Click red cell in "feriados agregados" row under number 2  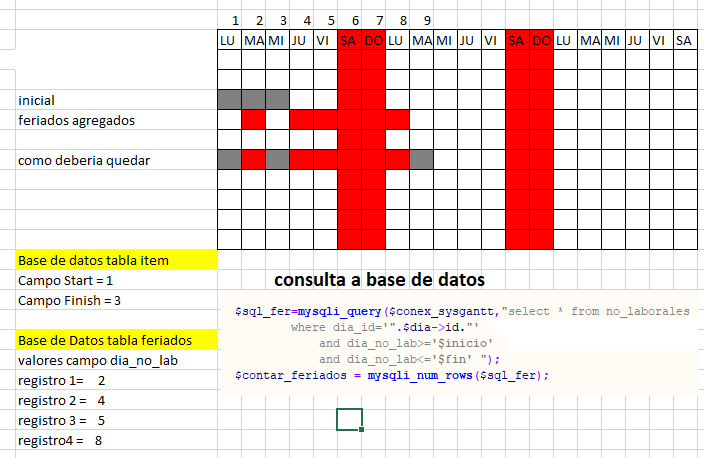pyautogui.click(x=254, y=120)
